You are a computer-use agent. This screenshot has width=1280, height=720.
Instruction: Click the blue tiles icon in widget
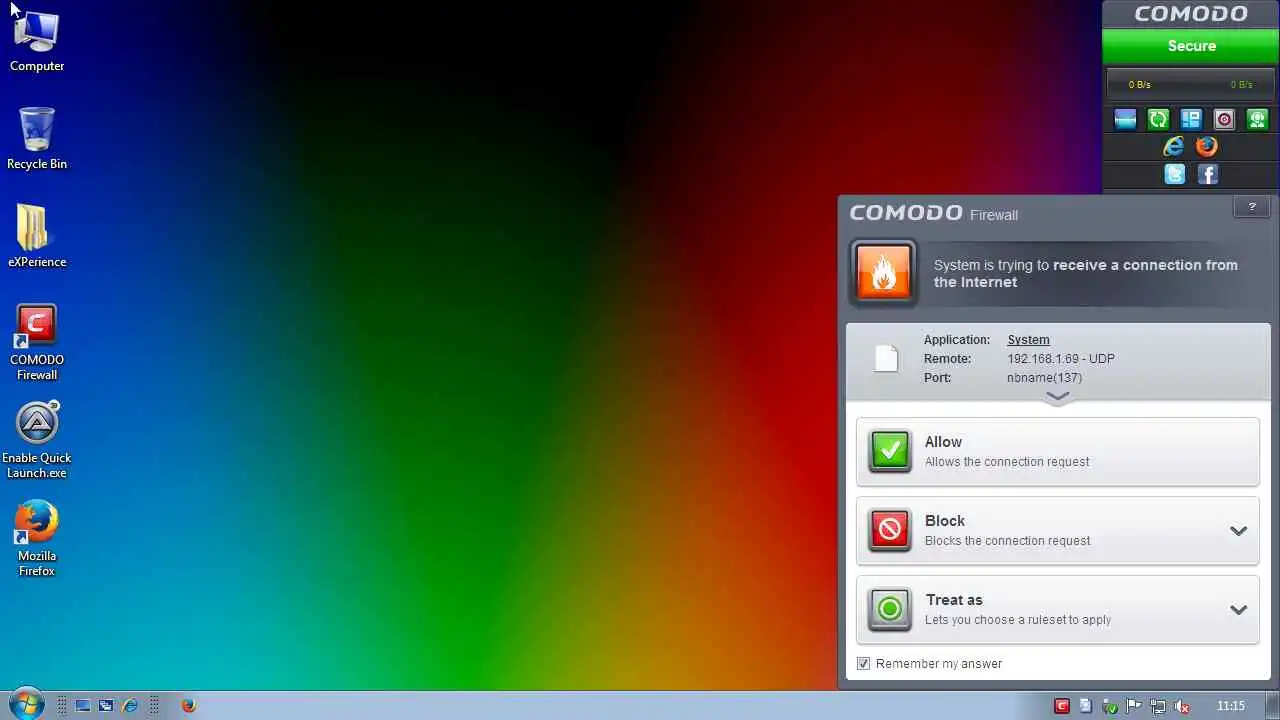[x=1191, y=120]
